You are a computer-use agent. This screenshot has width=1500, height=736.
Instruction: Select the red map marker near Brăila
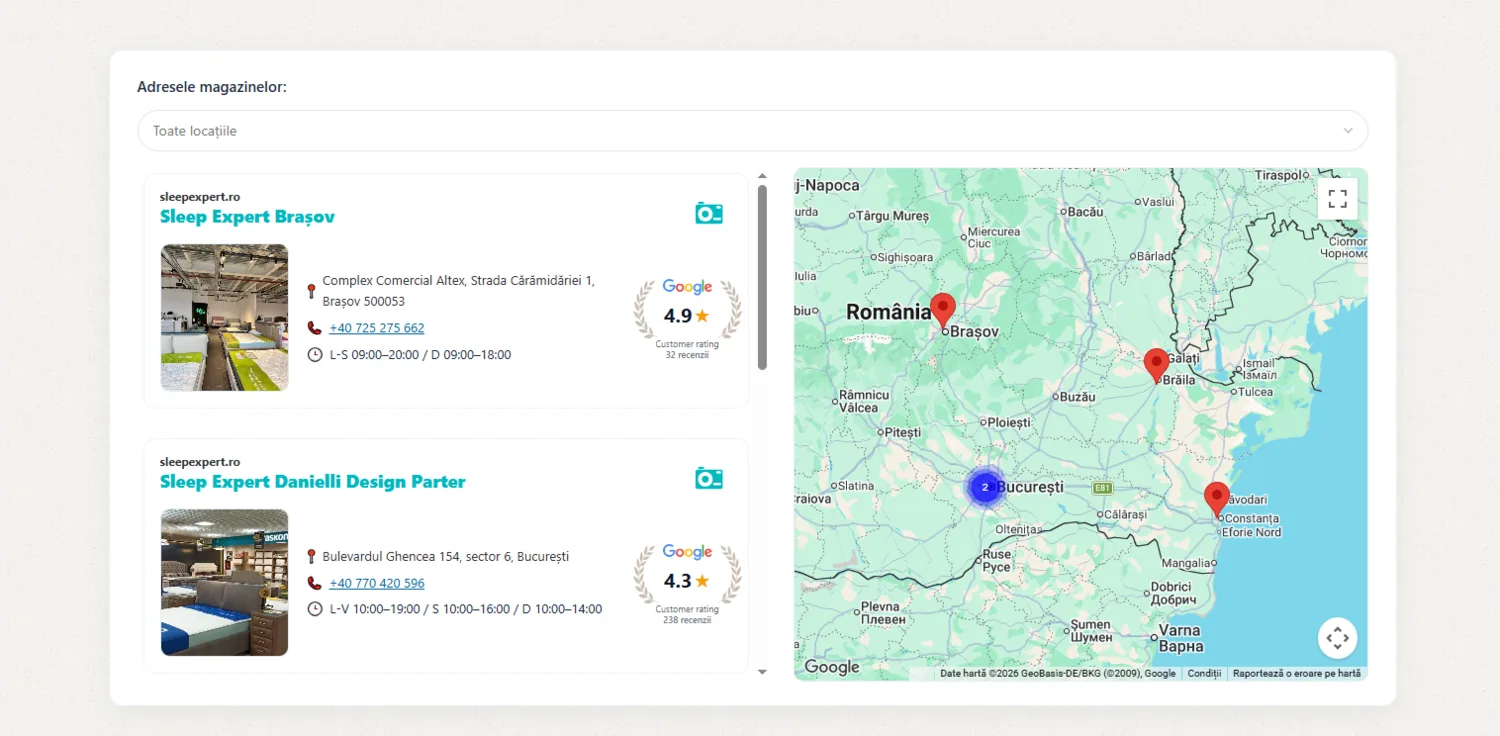(1157, 366)
